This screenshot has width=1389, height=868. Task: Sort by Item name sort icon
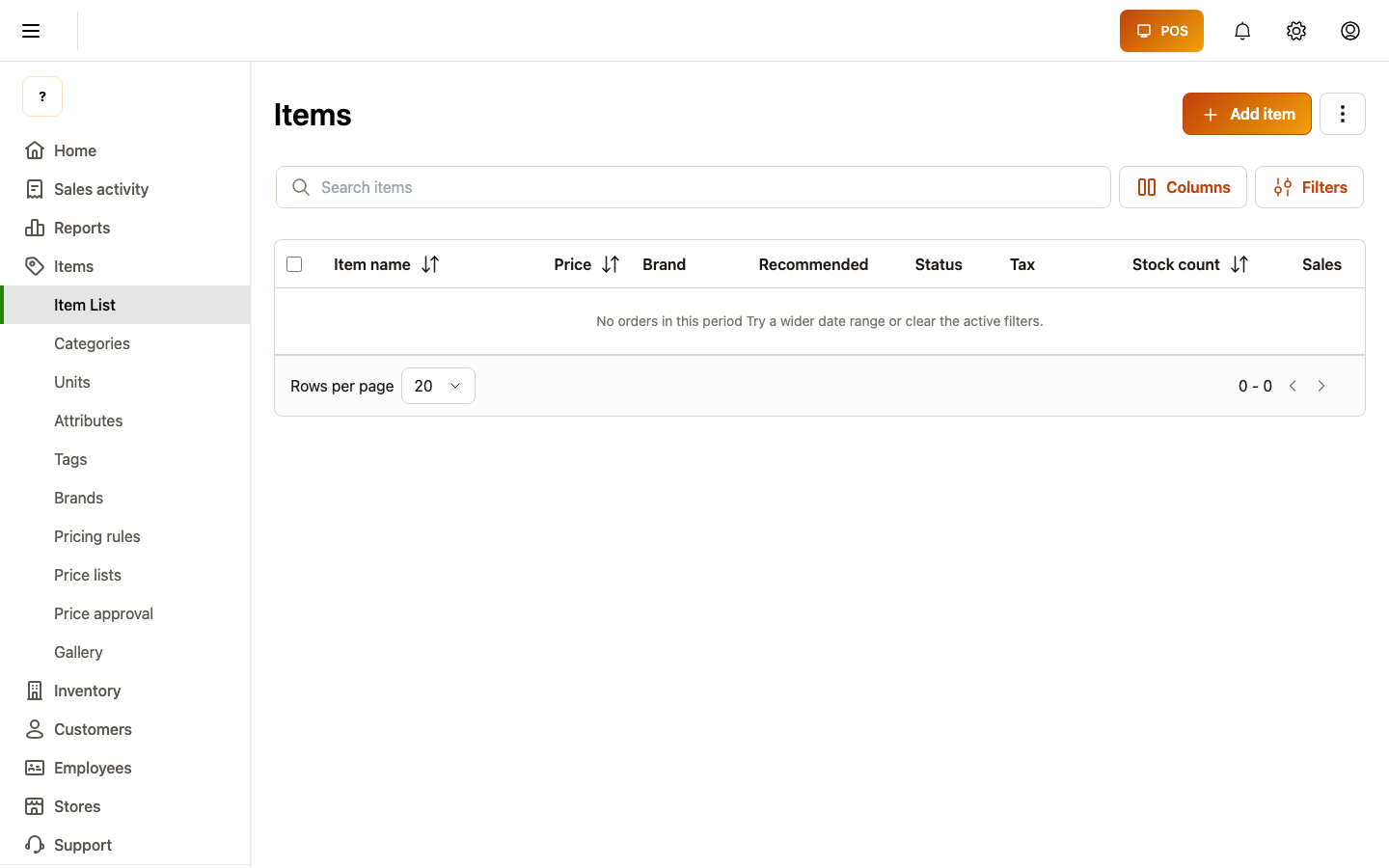(x=430, y=264)
